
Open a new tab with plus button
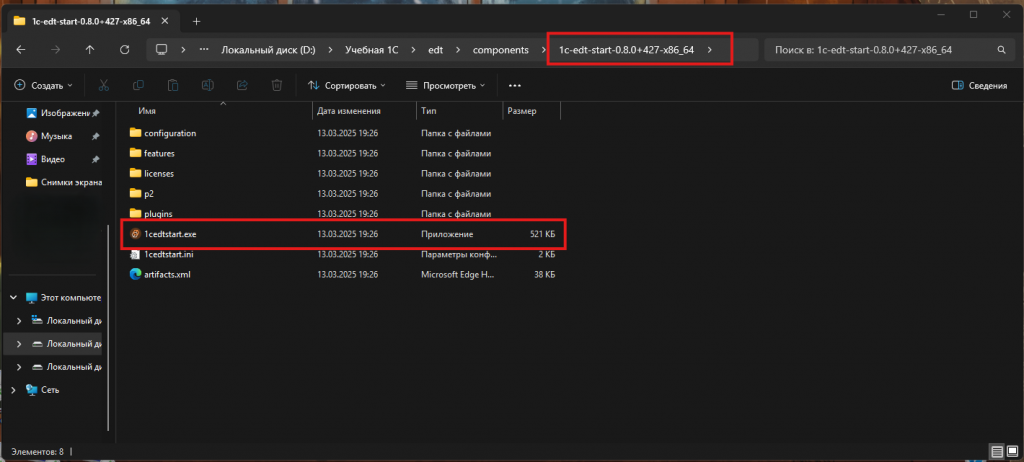click(197, 21)
